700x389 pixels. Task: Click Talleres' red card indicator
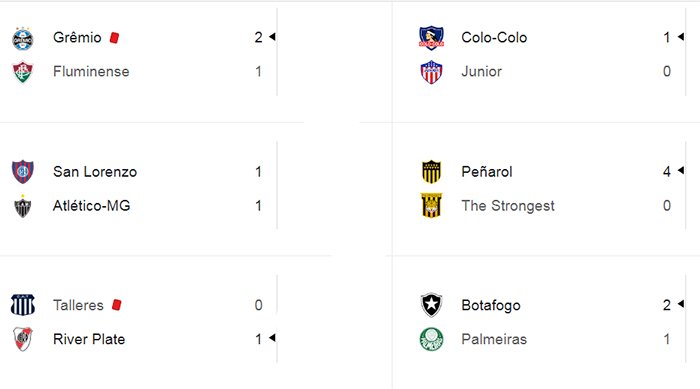[117, 305]
